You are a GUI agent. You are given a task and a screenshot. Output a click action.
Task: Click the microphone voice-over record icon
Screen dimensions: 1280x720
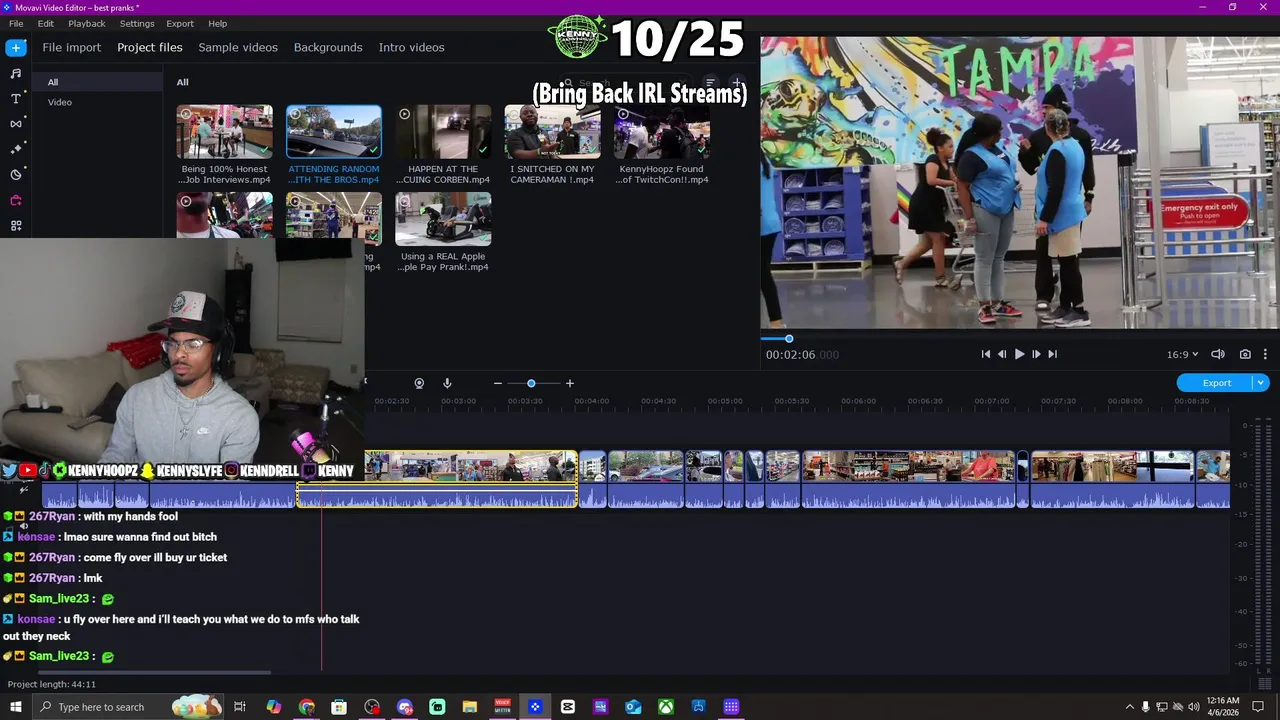447,383
